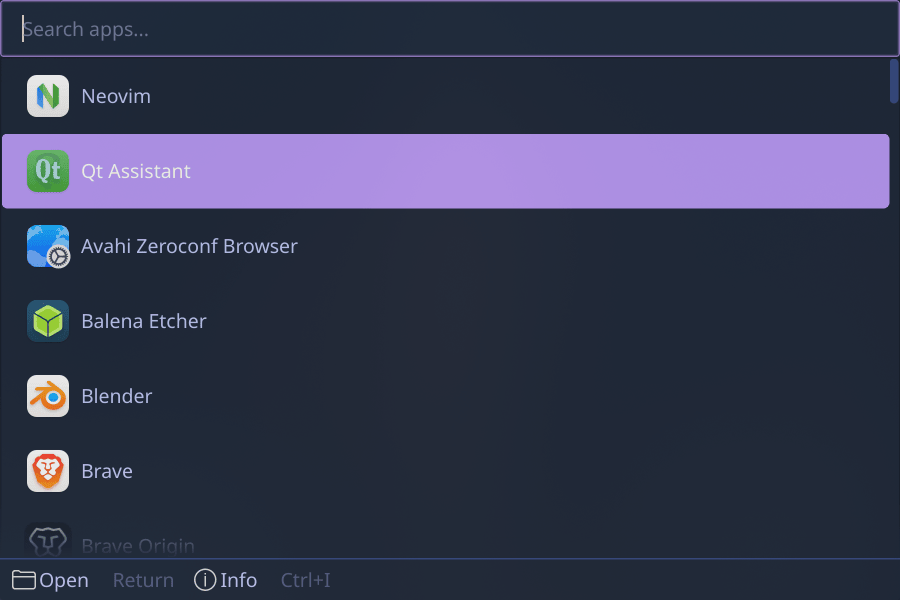
Task: Click the Info action label
Action: 238,580
